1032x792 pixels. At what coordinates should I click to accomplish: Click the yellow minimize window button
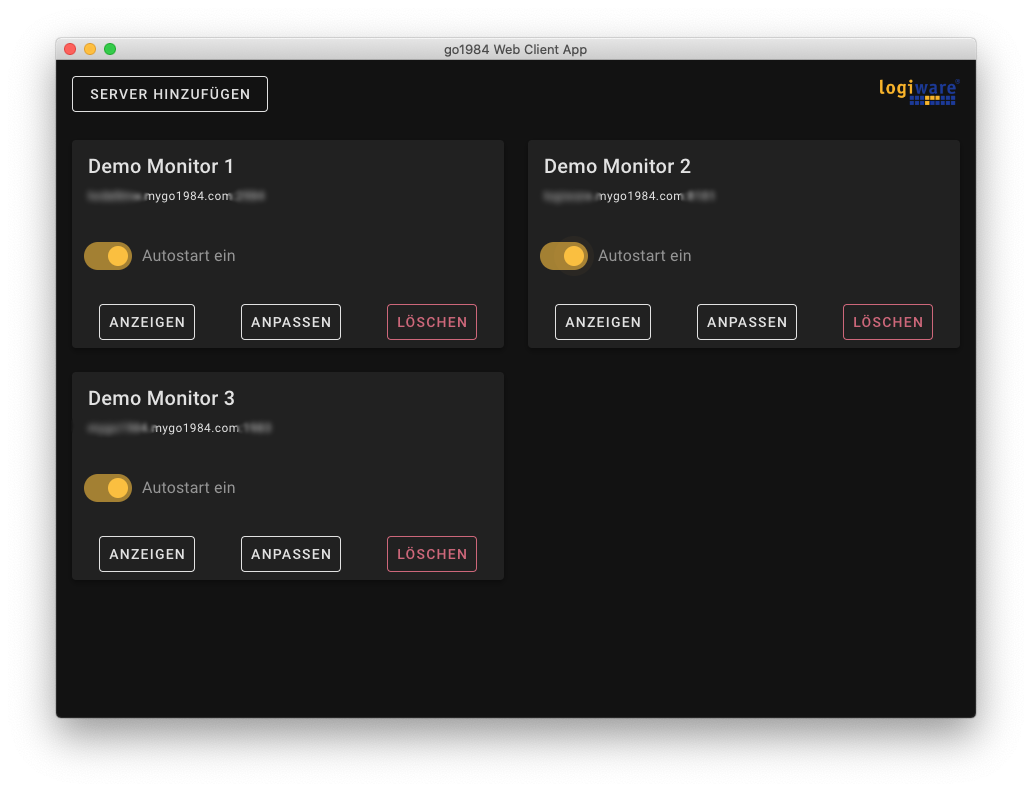[x=90, y=49]
